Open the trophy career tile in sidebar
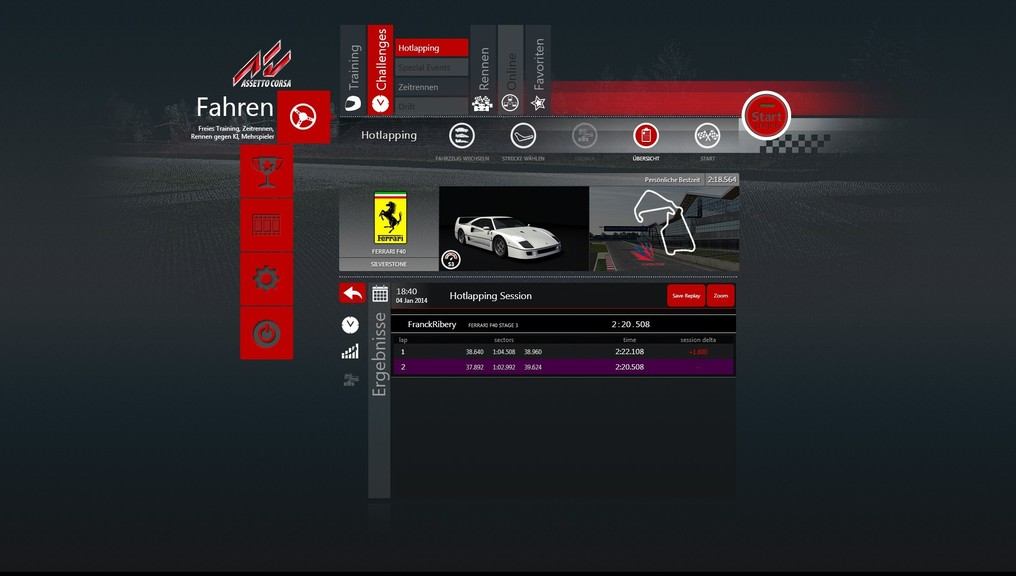Viewport: 1016px width, 576px height. click(266, 172)
